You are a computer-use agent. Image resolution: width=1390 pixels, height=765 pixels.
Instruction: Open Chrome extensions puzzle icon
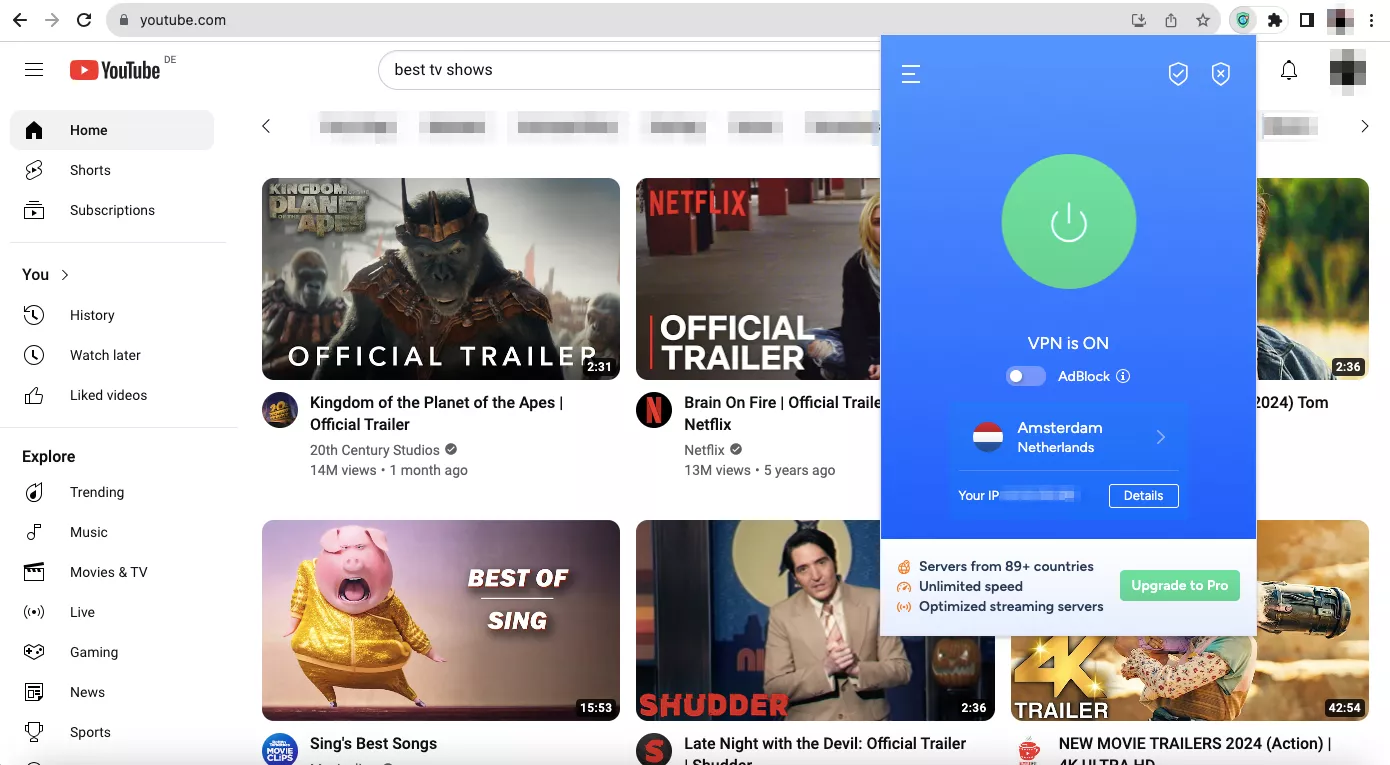pyautogui.click(x=1274, y=20)
